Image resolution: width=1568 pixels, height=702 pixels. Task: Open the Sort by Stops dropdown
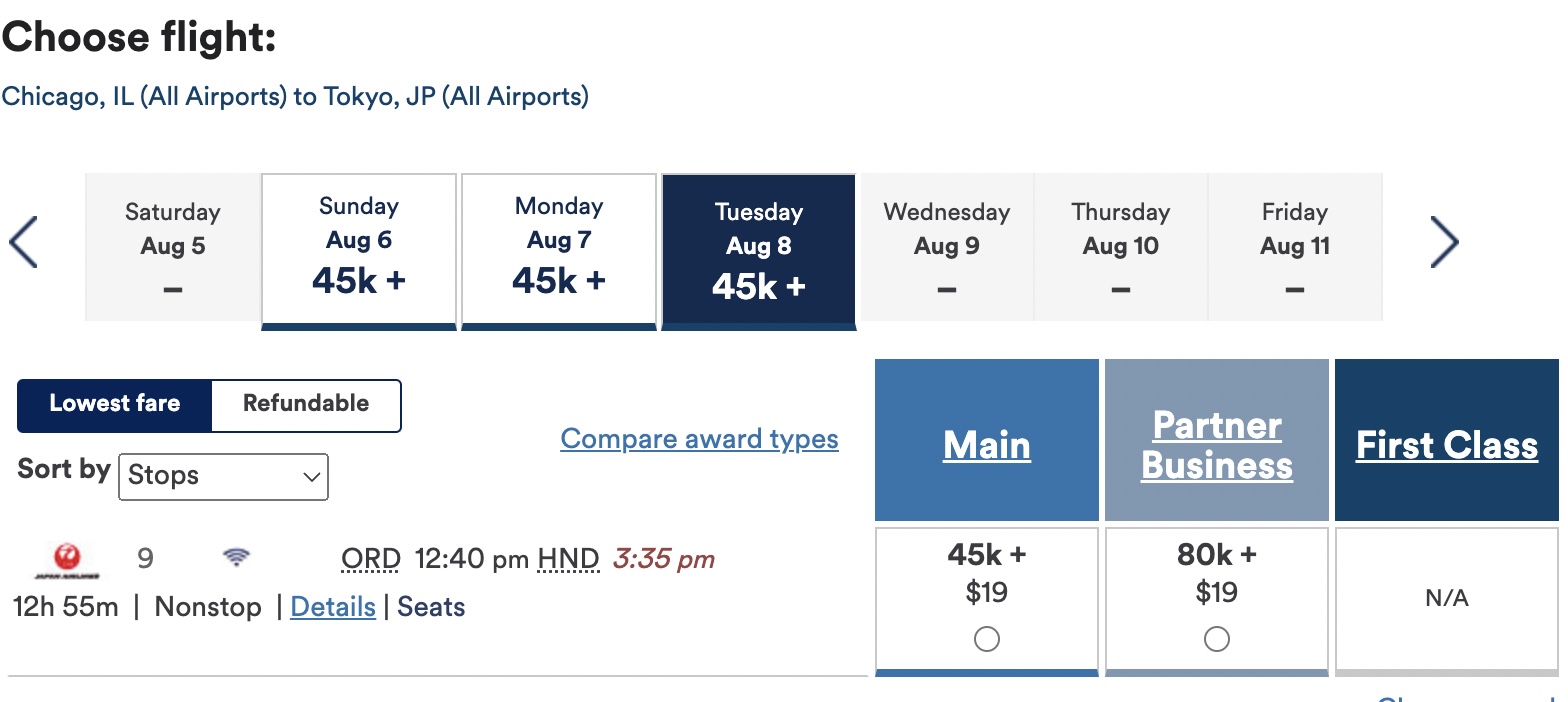[223, 476]
